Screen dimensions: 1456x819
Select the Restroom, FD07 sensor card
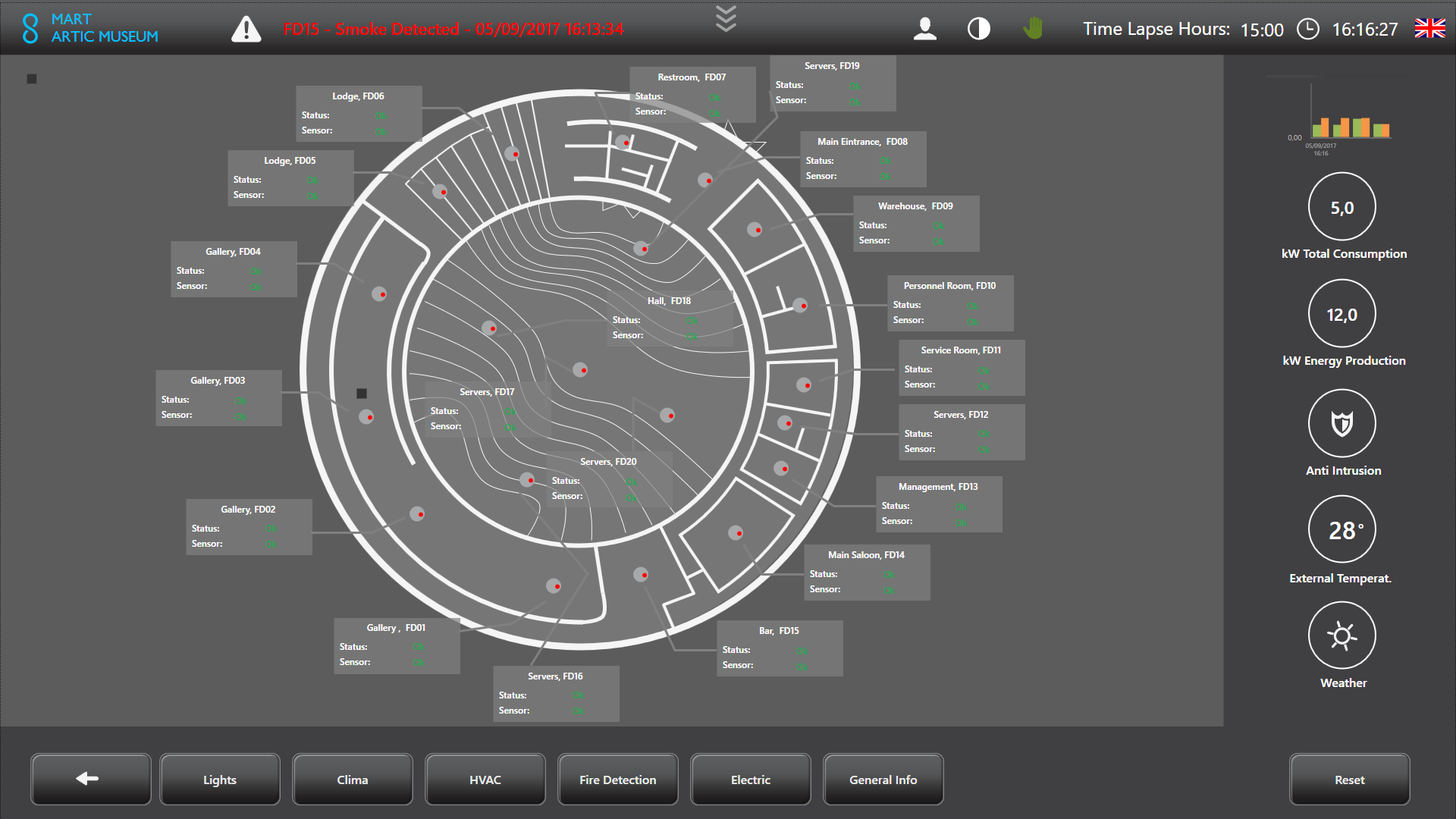(x=692, y=95)
